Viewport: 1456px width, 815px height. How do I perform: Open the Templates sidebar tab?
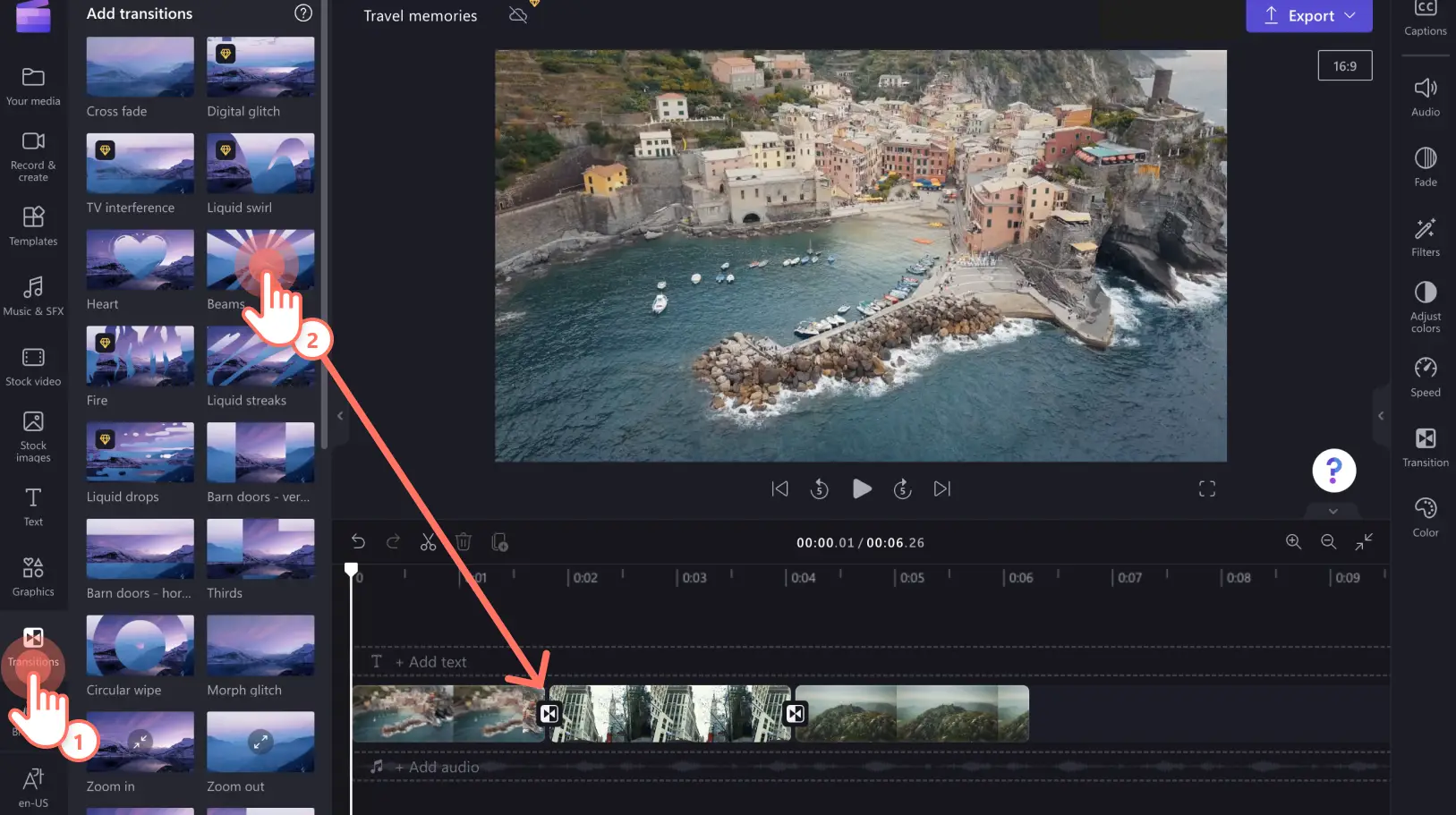click(33, 225)
